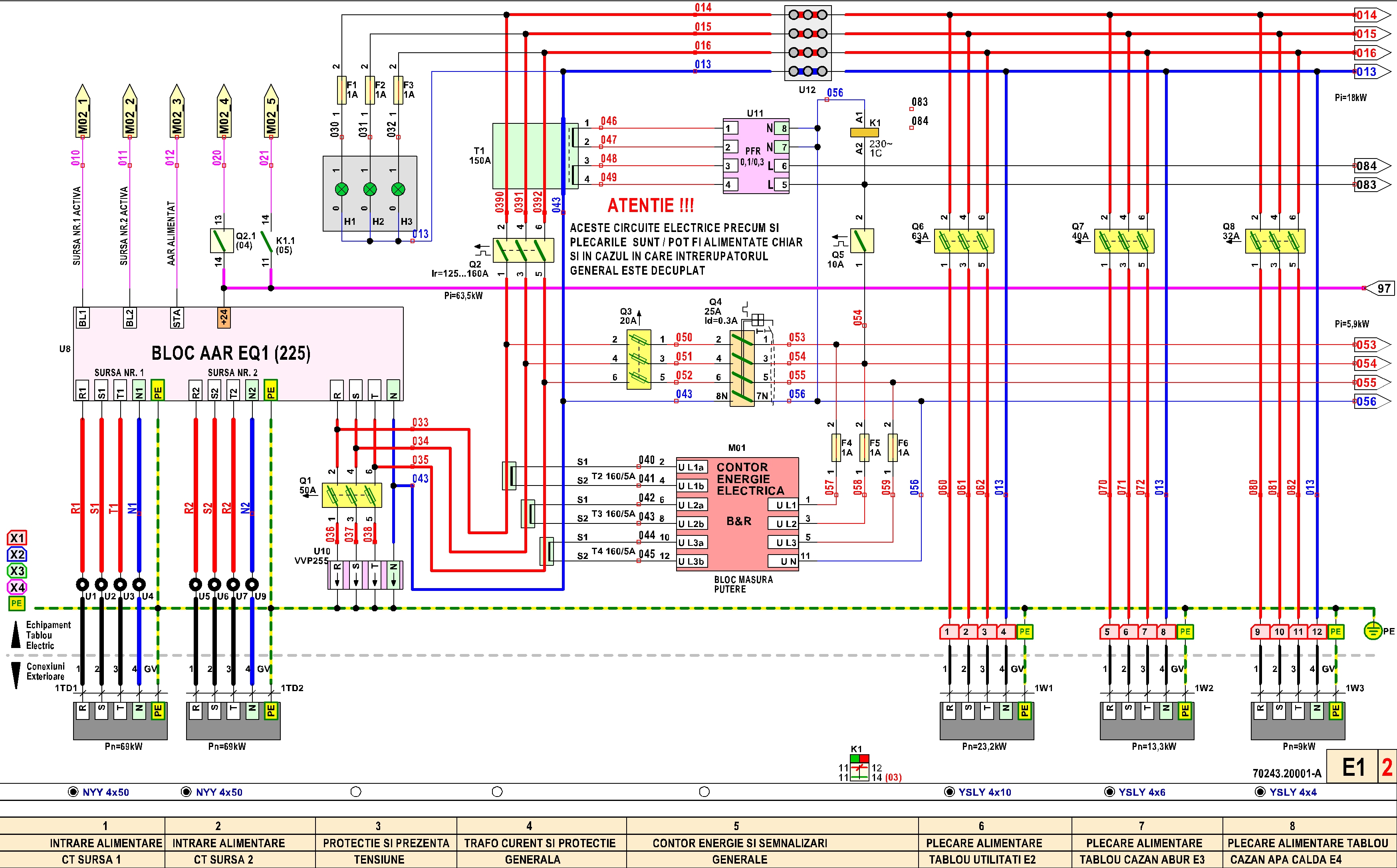Click the H2 green indicator lamp symbol
The image size is (1397, 868).
pos(370,189)
